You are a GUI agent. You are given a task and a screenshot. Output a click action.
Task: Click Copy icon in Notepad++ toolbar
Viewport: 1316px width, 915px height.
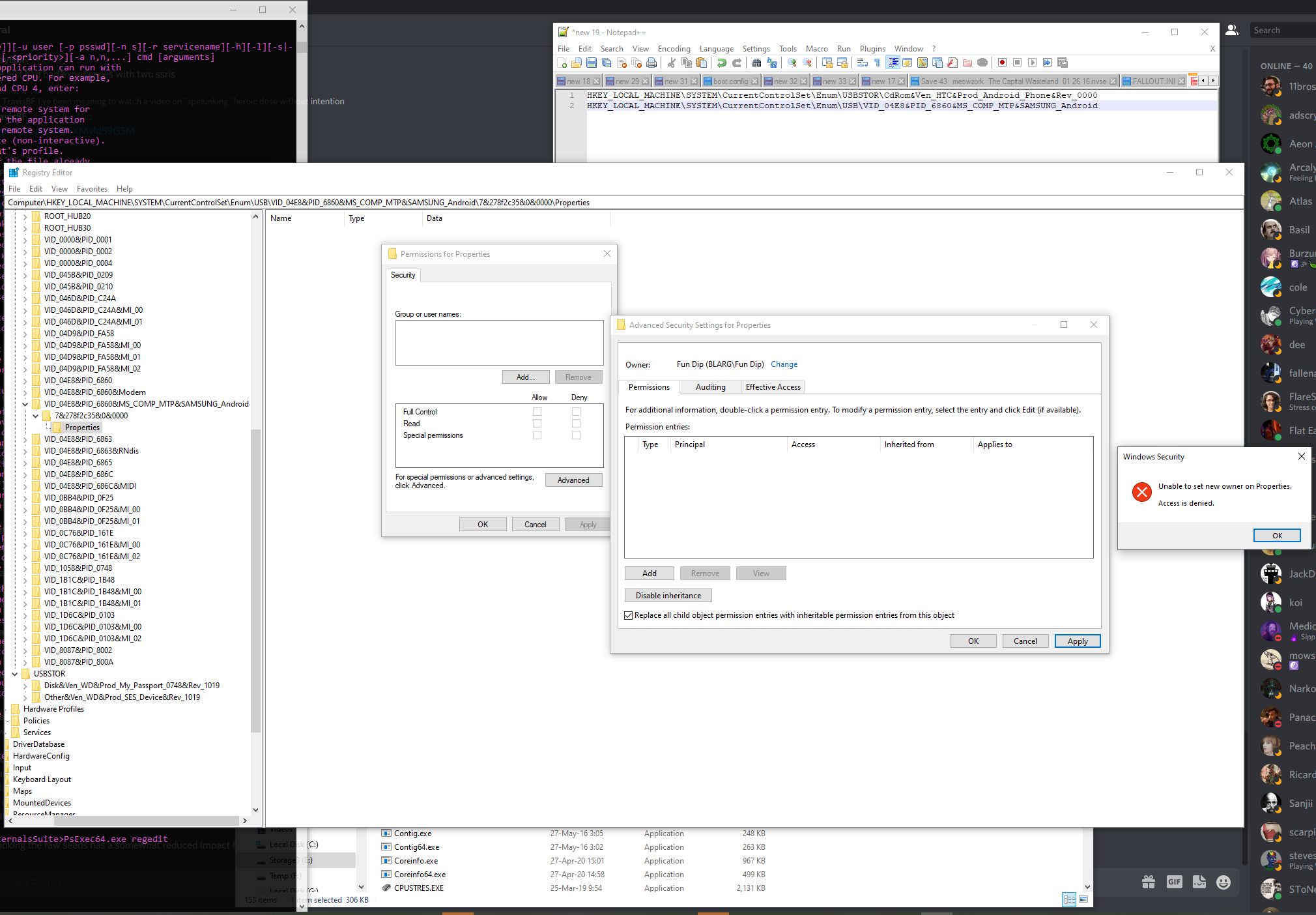(x=687, y=63)
